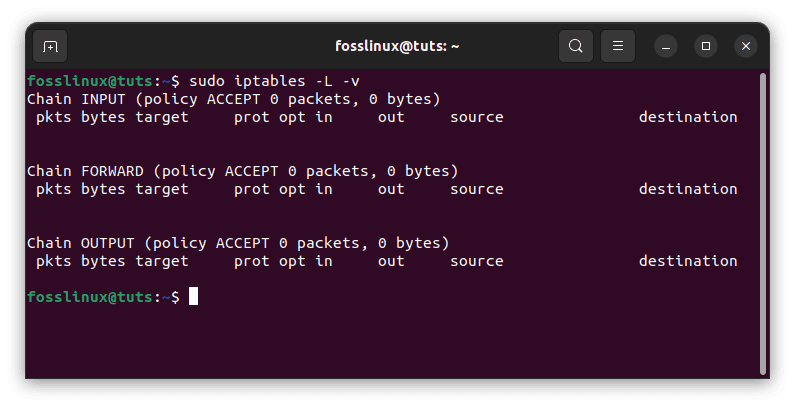Click the 'Chain OUTPUT' policy line
This screenshot has height=407, width=795.
pos(238,243)
